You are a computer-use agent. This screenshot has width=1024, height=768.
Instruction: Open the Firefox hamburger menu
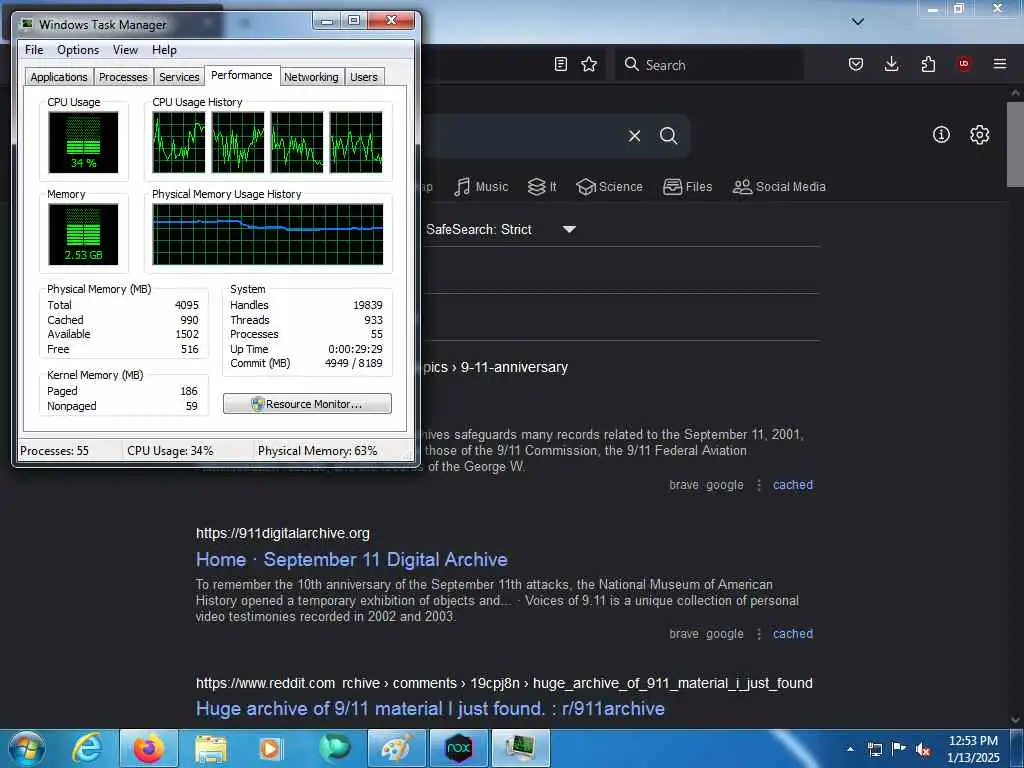pos(1000,64)
